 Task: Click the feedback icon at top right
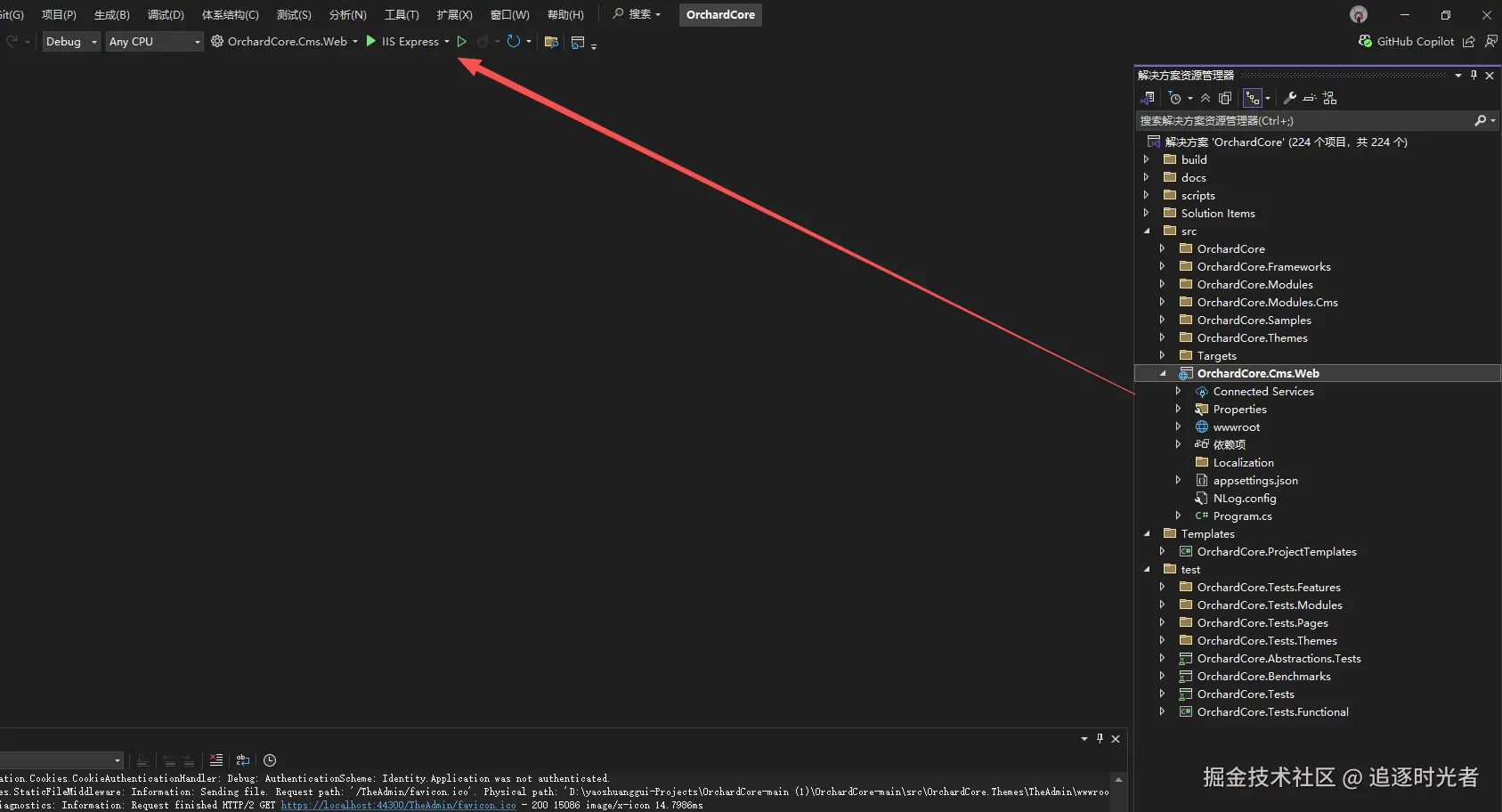click(1491, 41)
